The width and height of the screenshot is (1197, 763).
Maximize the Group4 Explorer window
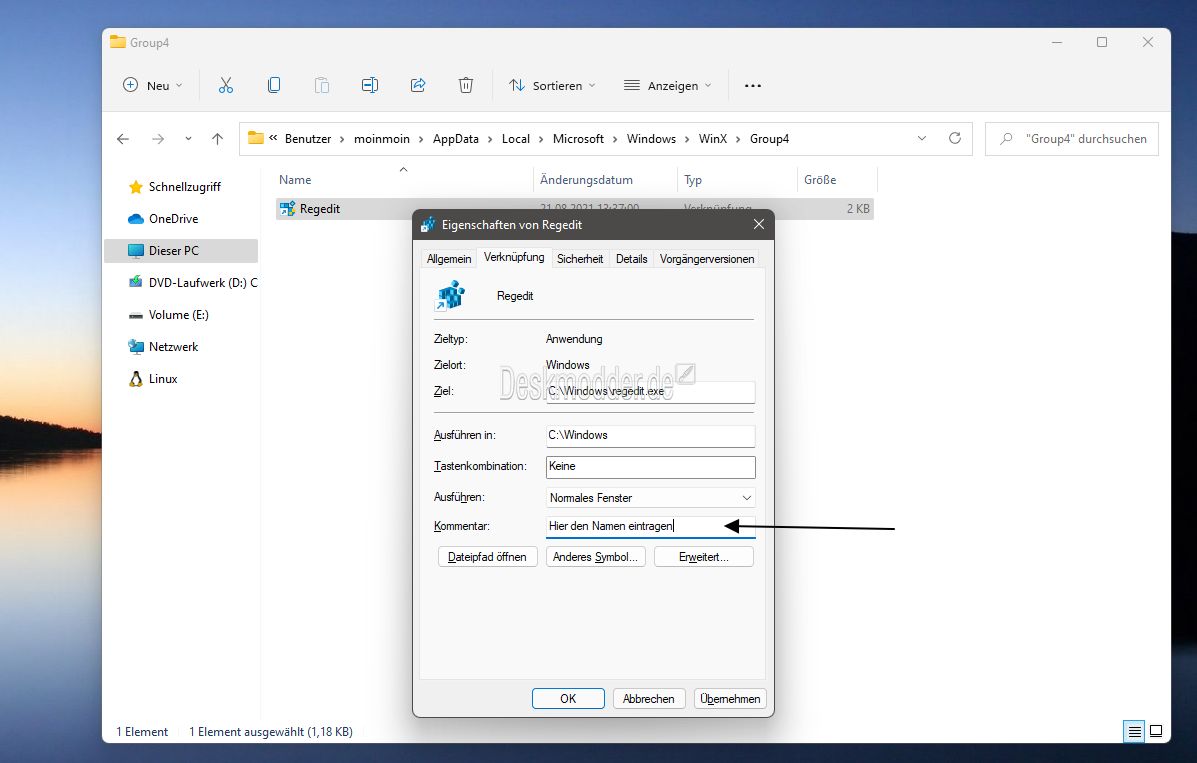1102,42
